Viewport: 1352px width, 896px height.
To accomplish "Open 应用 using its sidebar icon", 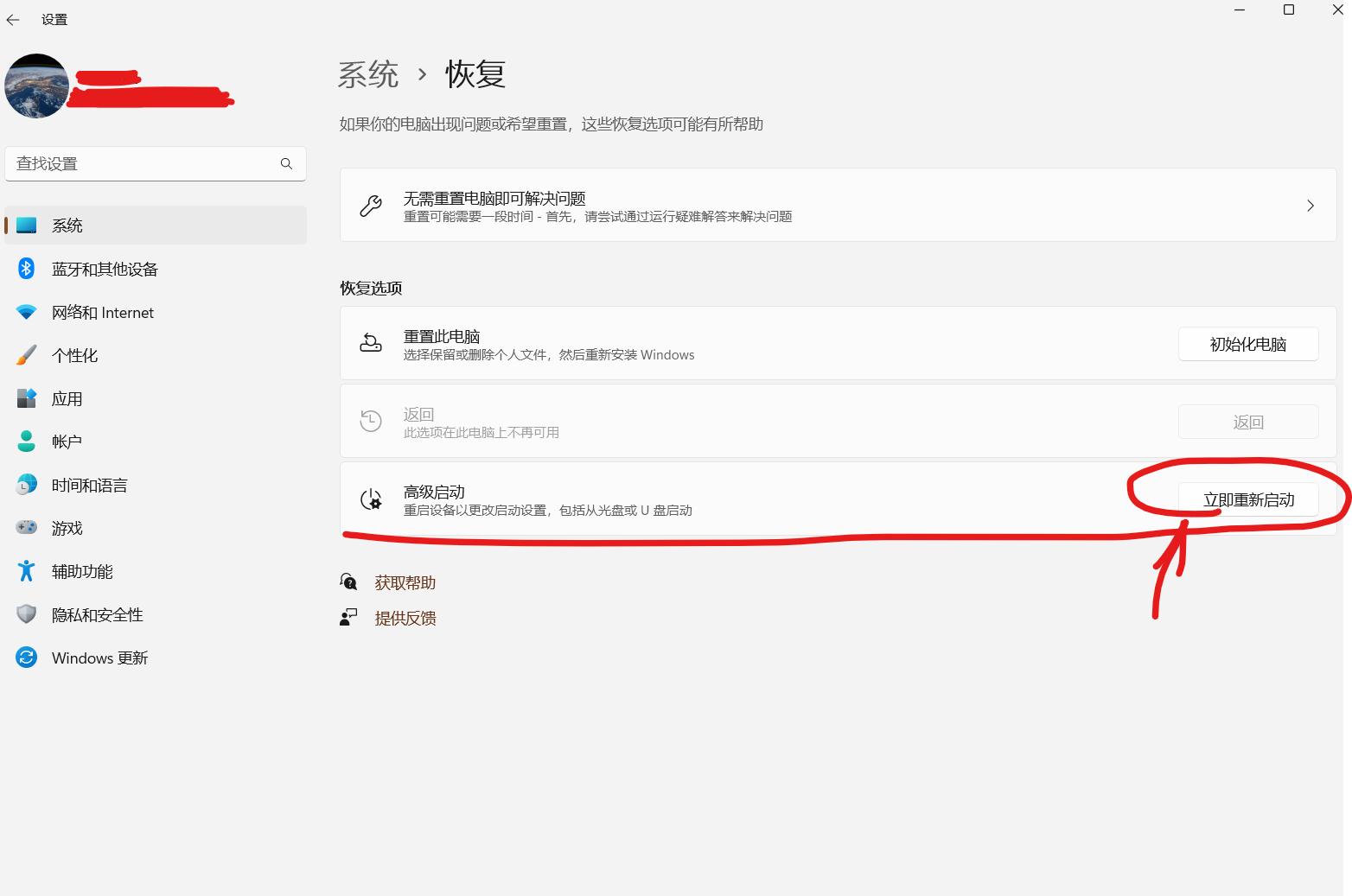I will tap(26, 398).
